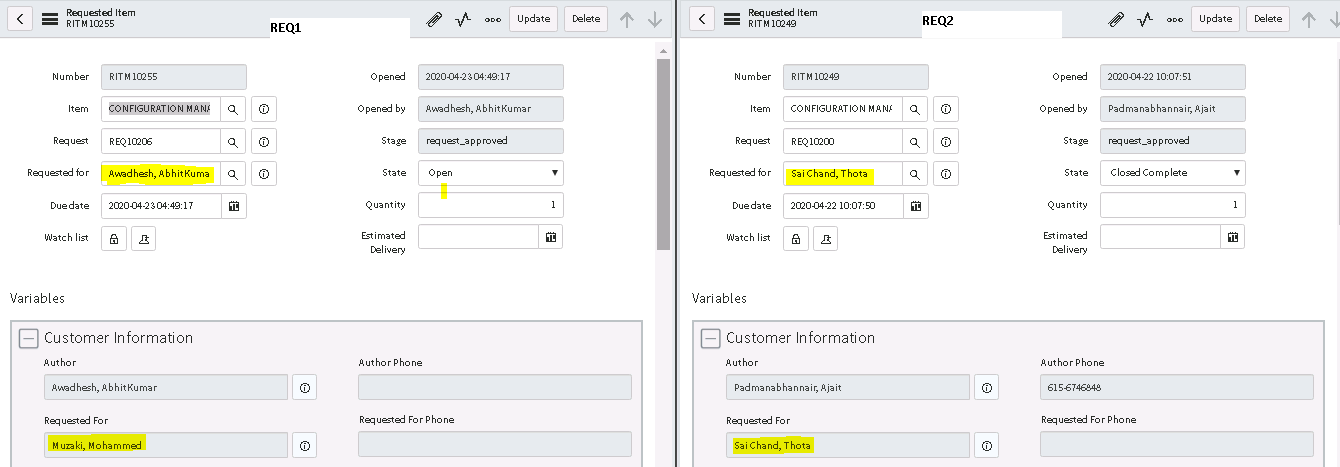
Task: Click Requested for field Sai Chand, Thota
Action: (843, 173)
